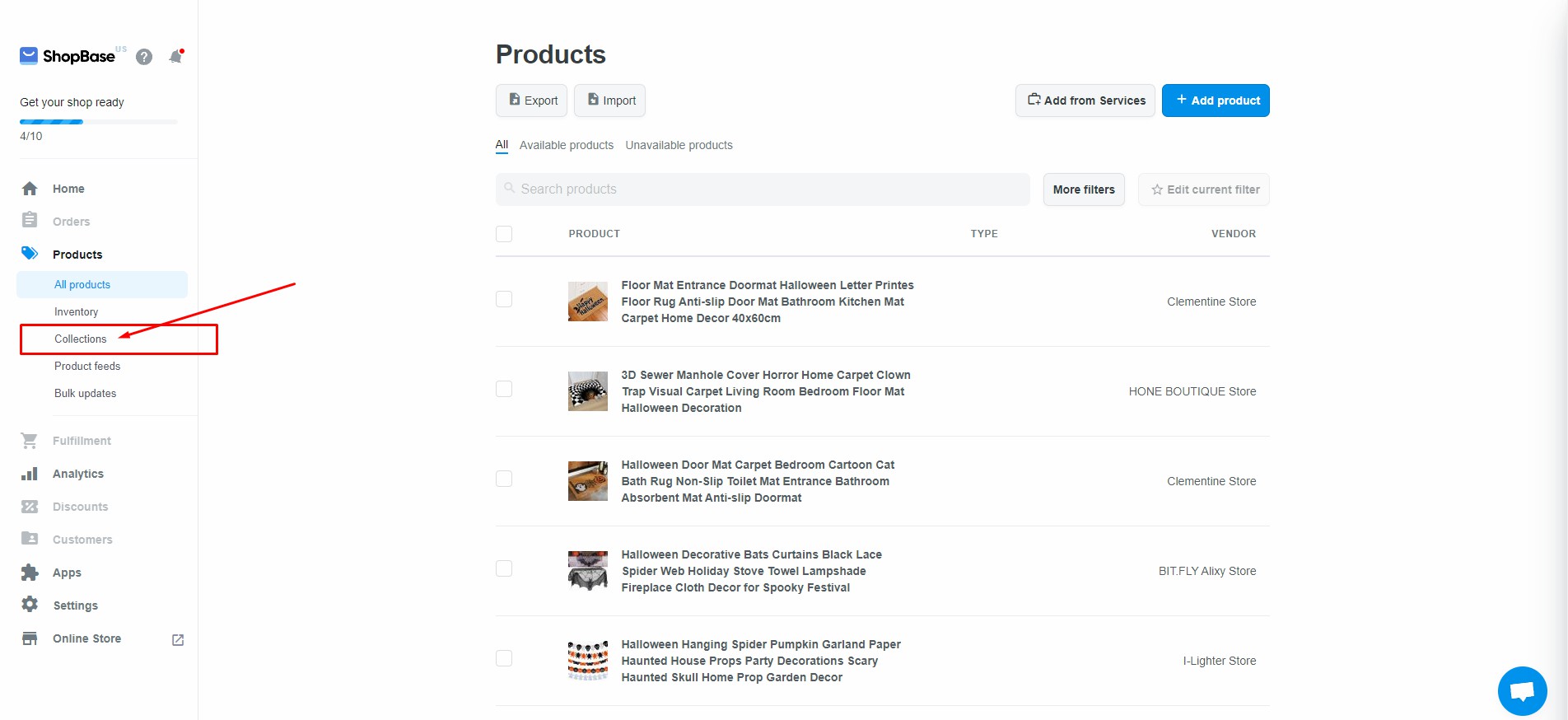This screenshot has width=1568, height=720.
Task: Click the Analytics bar chart icon
Action: click(x=30, y=474)
